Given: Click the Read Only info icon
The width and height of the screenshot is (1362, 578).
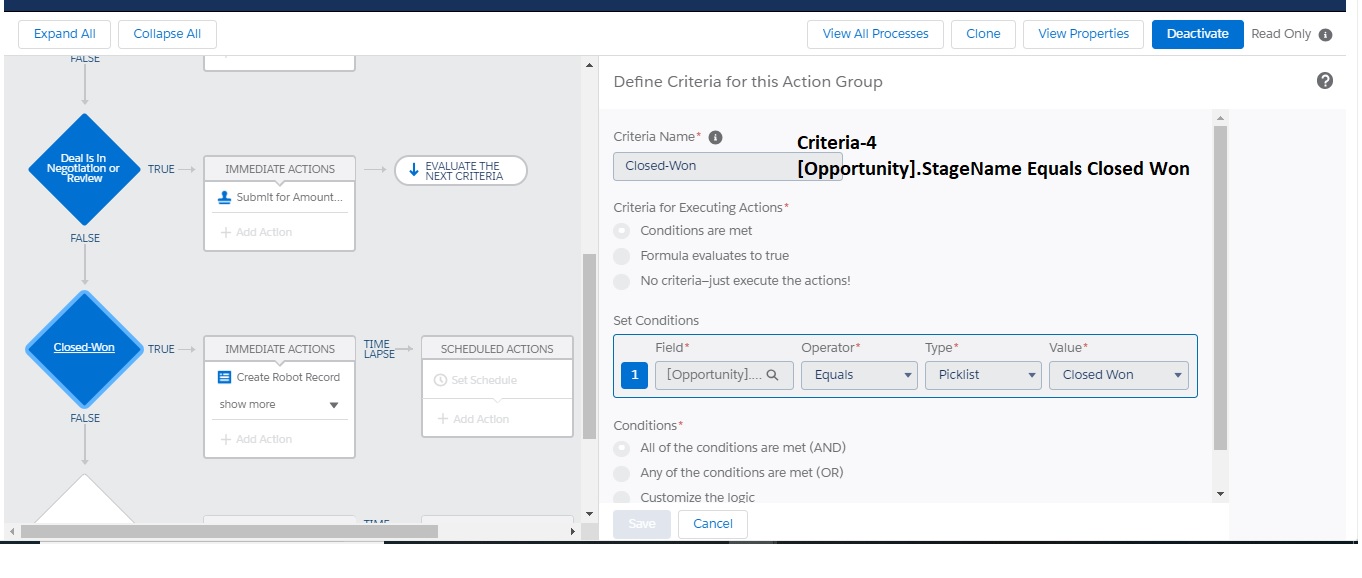Looking at the screenshot, I should (1326, 34).
